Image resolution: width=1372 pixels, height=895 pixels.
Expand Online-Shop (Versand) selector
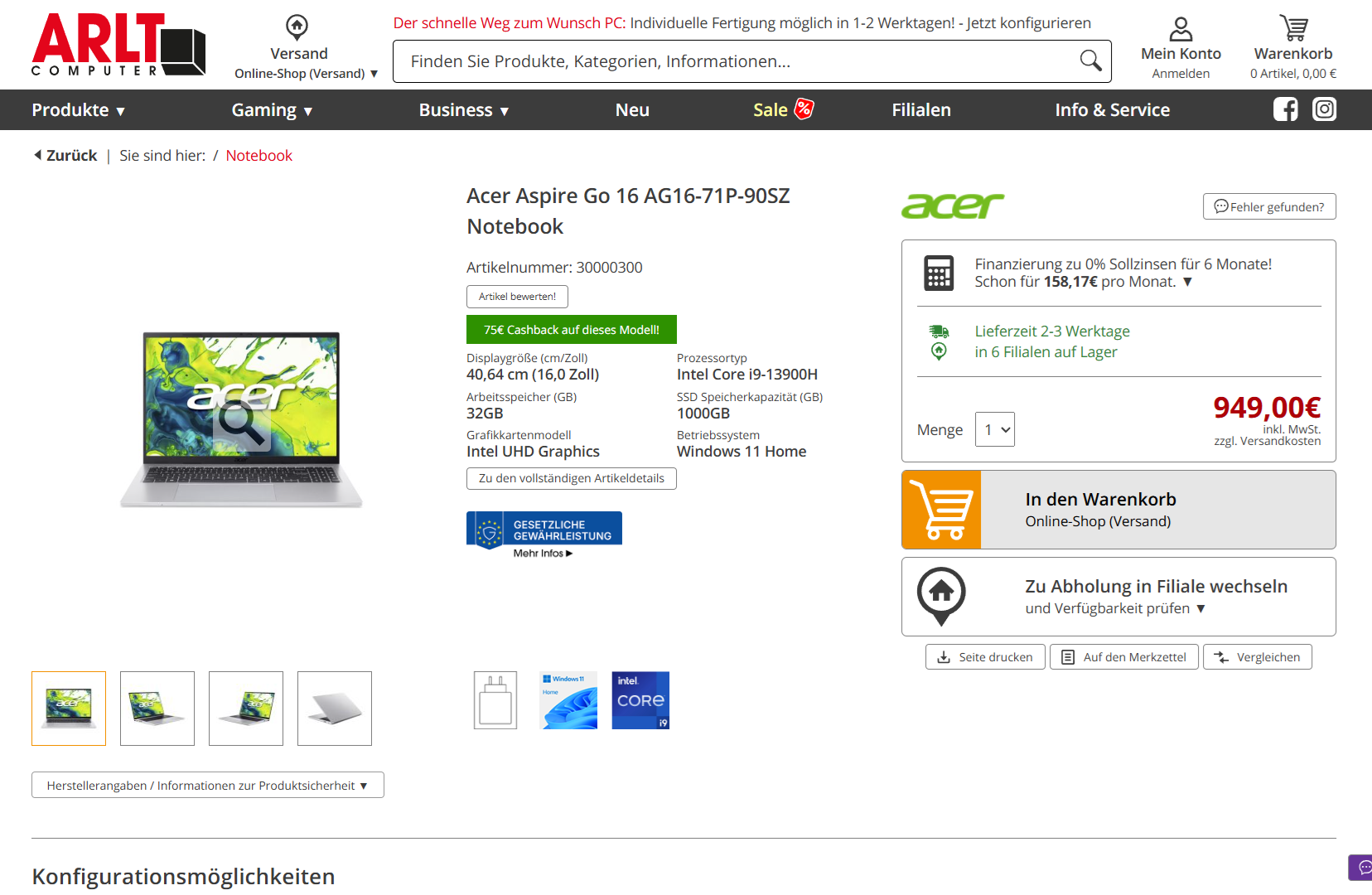pyautogui.click(x=307, y=74)
